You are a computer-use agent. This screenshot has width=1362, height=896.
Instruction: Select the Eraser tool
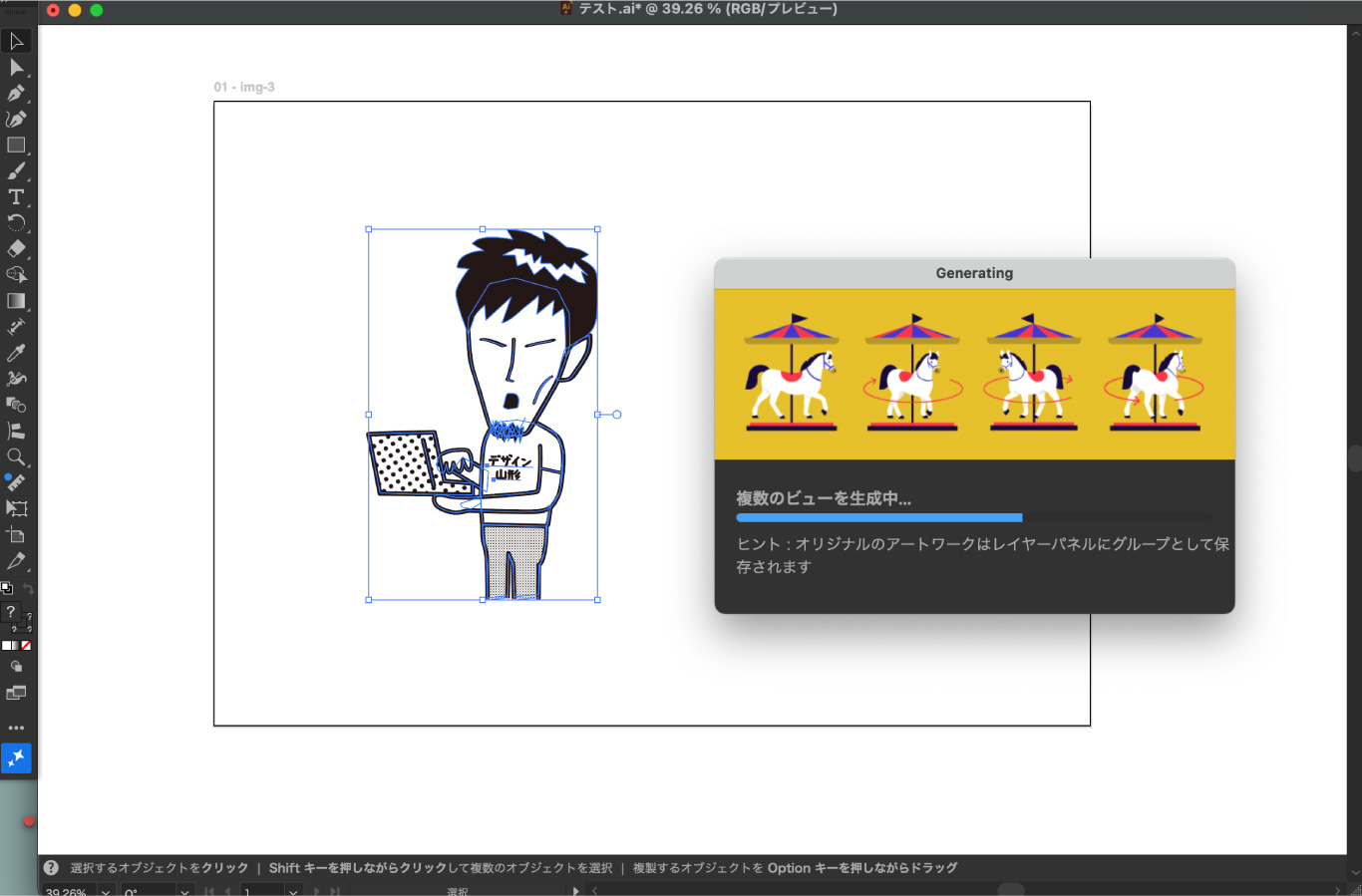(16, 249)
